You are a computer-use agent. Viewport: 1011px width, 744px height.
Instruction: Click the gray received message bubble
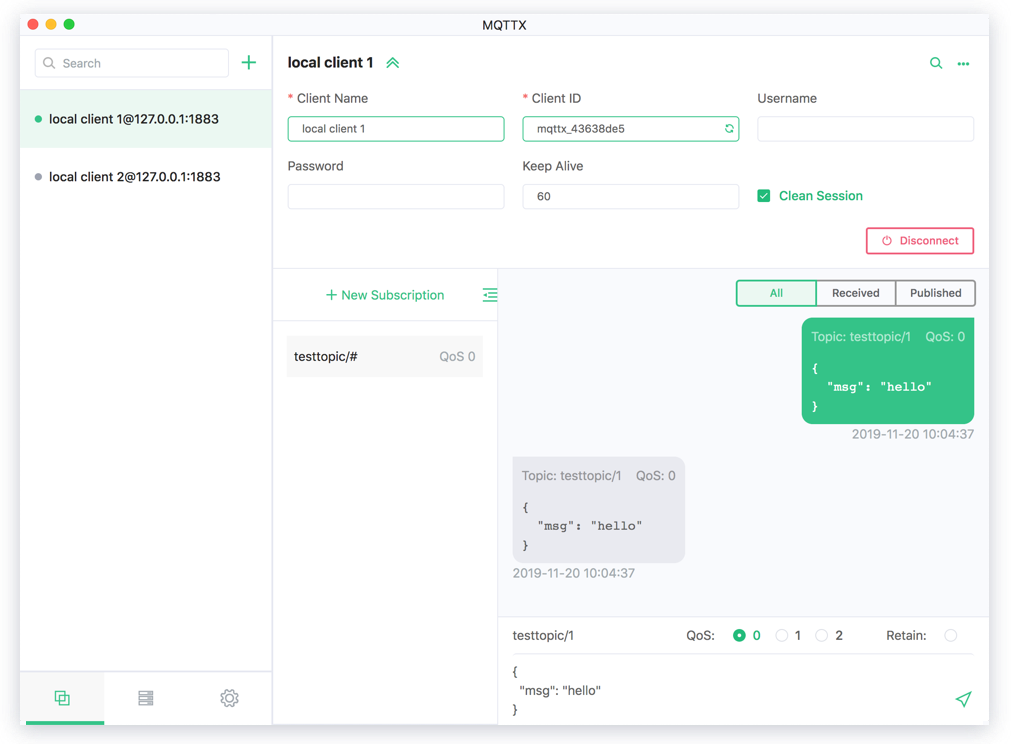coord(598,510)
